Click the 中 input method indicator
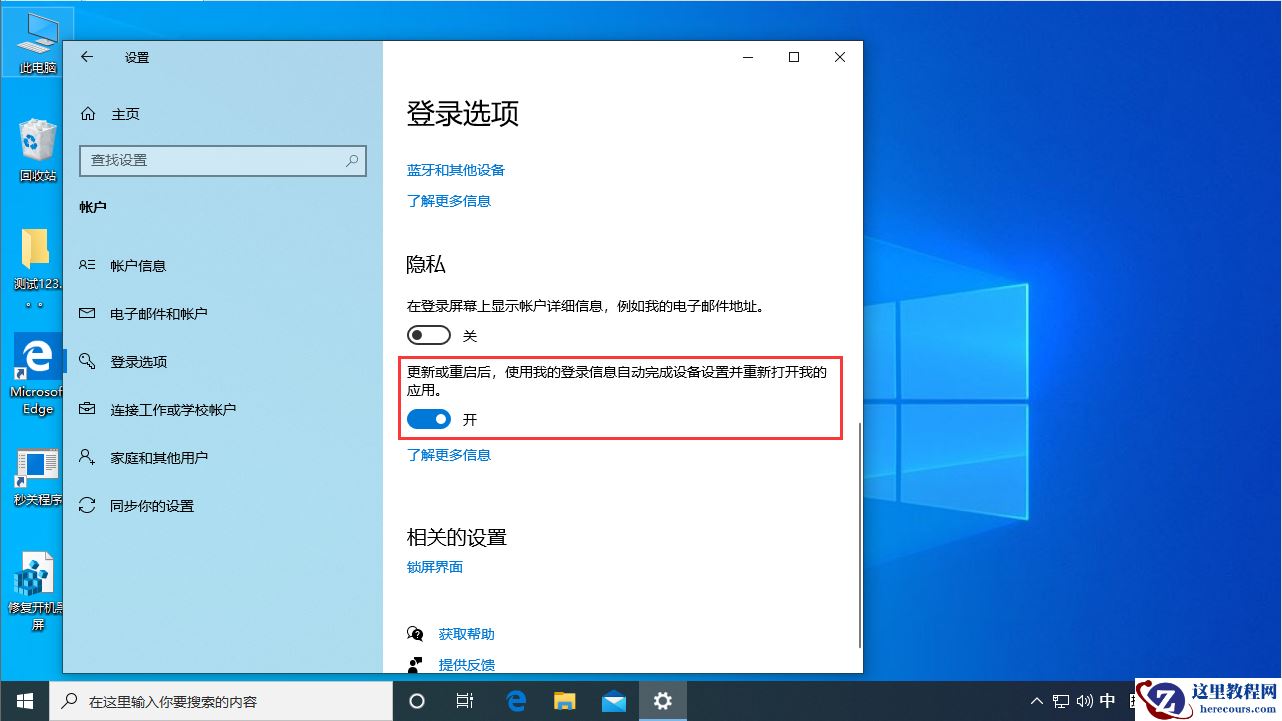Screen dimensions: 1282x721 tap(1110, 701)
